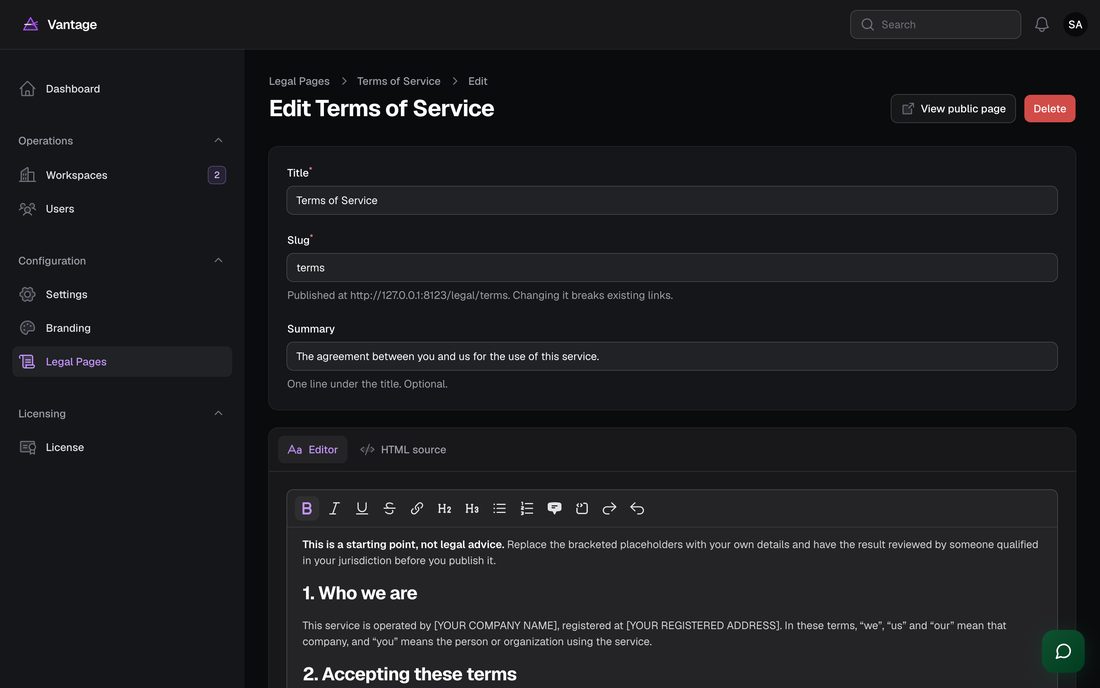Click the '2. Accepting these terms' heading
This screenshot has width=1100, height=688.
(x=410, y=674)
